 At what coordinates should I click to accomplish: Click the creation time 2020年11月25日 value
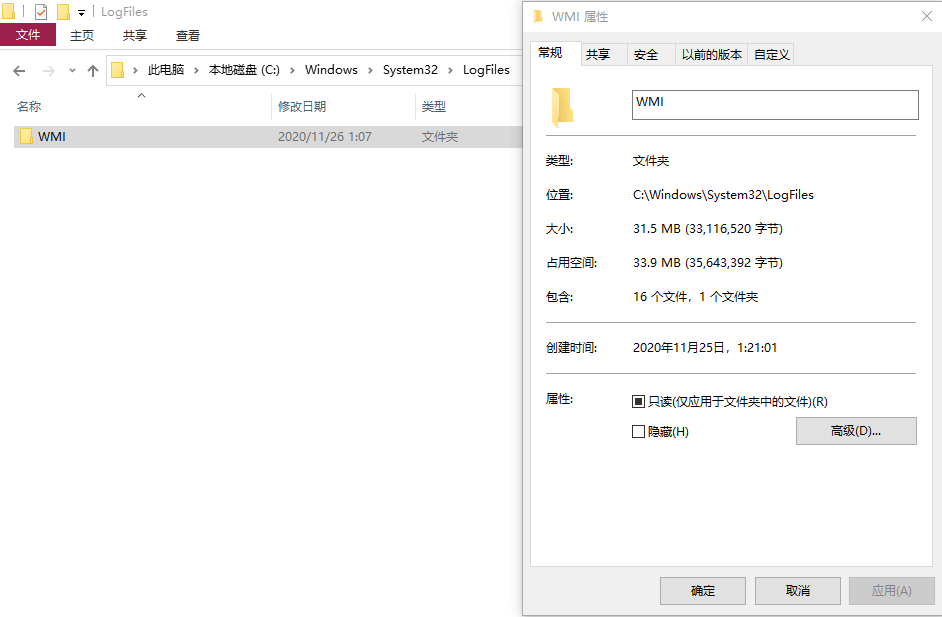(x=705, y=348)
